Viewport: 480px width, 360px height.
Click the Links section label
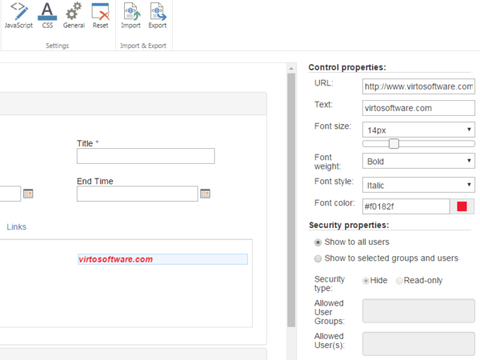(16, 227)
